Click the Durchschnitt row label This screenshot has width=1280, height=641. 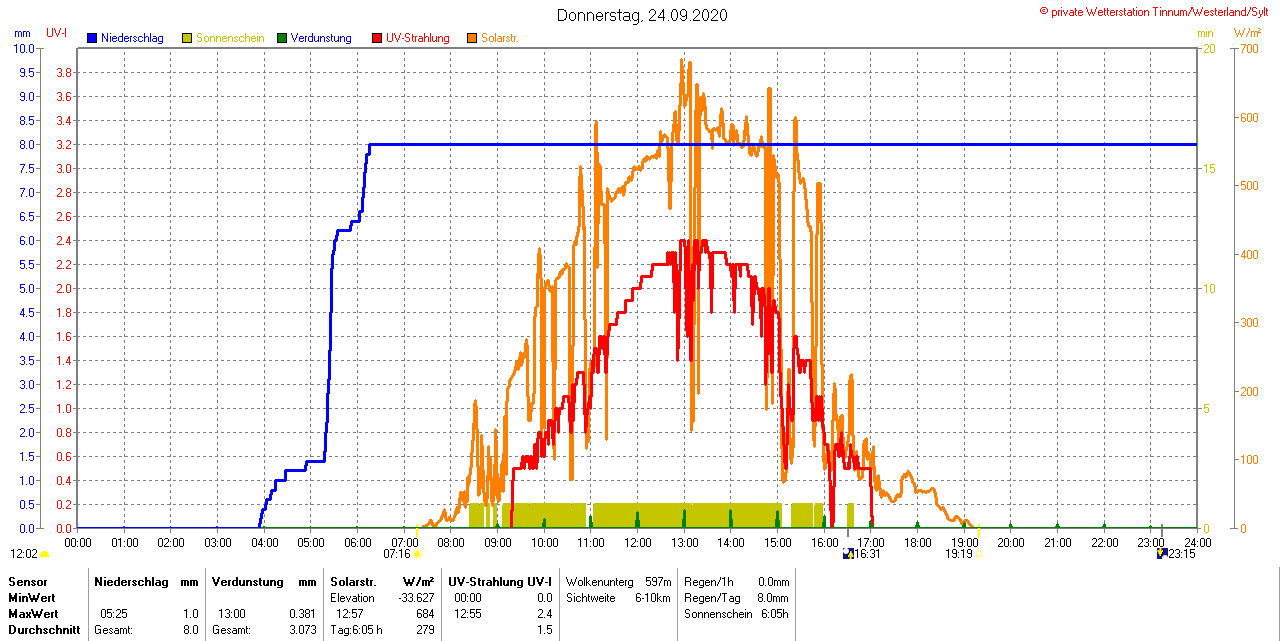(42, 630)
